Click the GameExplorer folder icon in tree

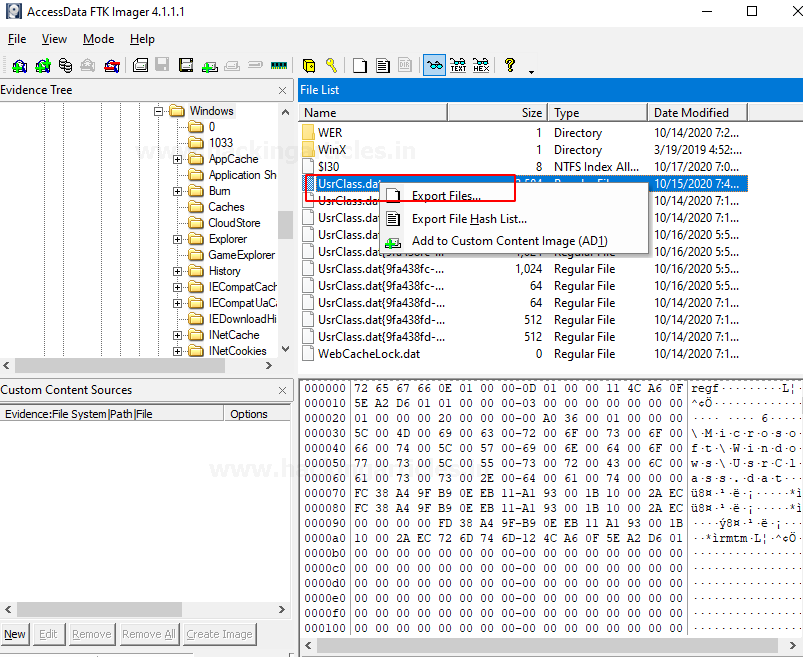[196, 255]
